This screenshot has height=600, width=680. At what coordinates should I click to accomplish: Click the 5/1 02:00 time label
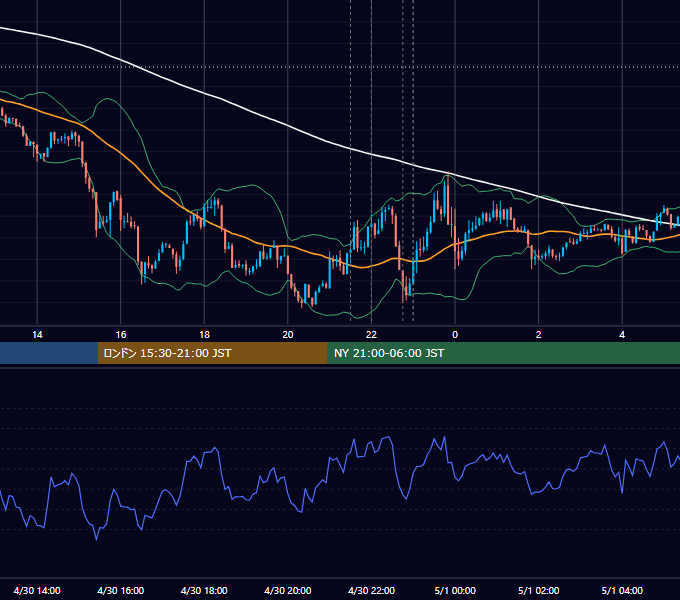click(x=539, y=590)
